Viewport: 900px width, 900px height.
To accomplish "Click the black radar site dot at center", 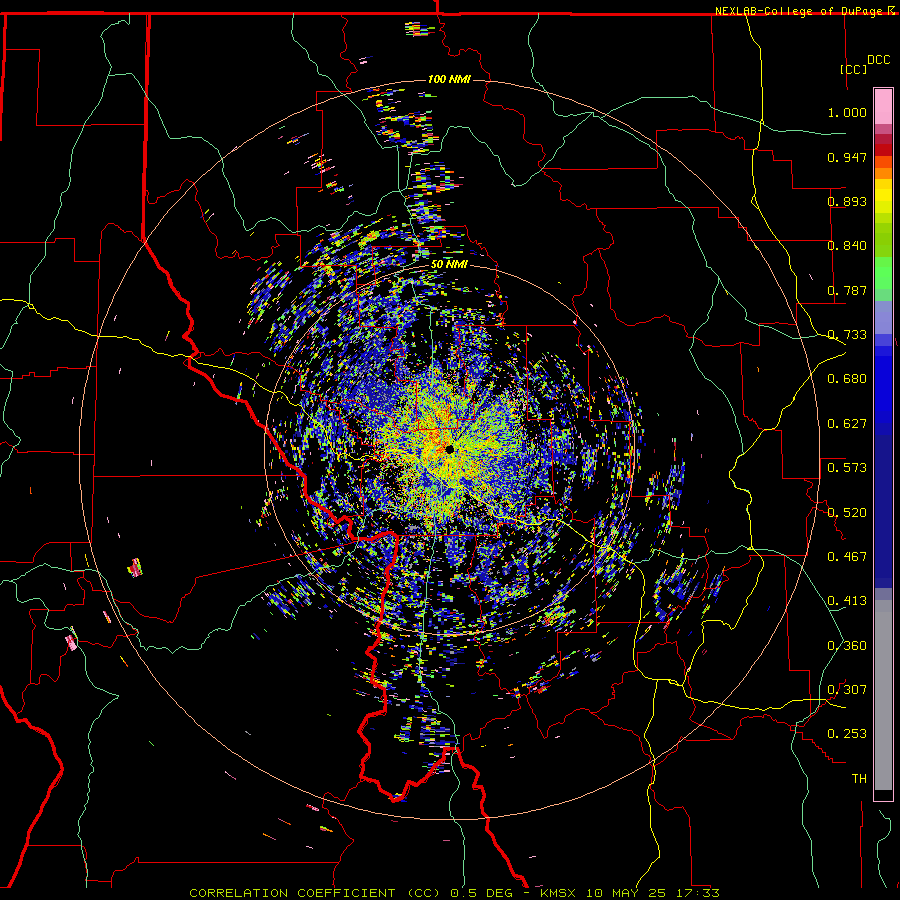I will click(449, 449).
